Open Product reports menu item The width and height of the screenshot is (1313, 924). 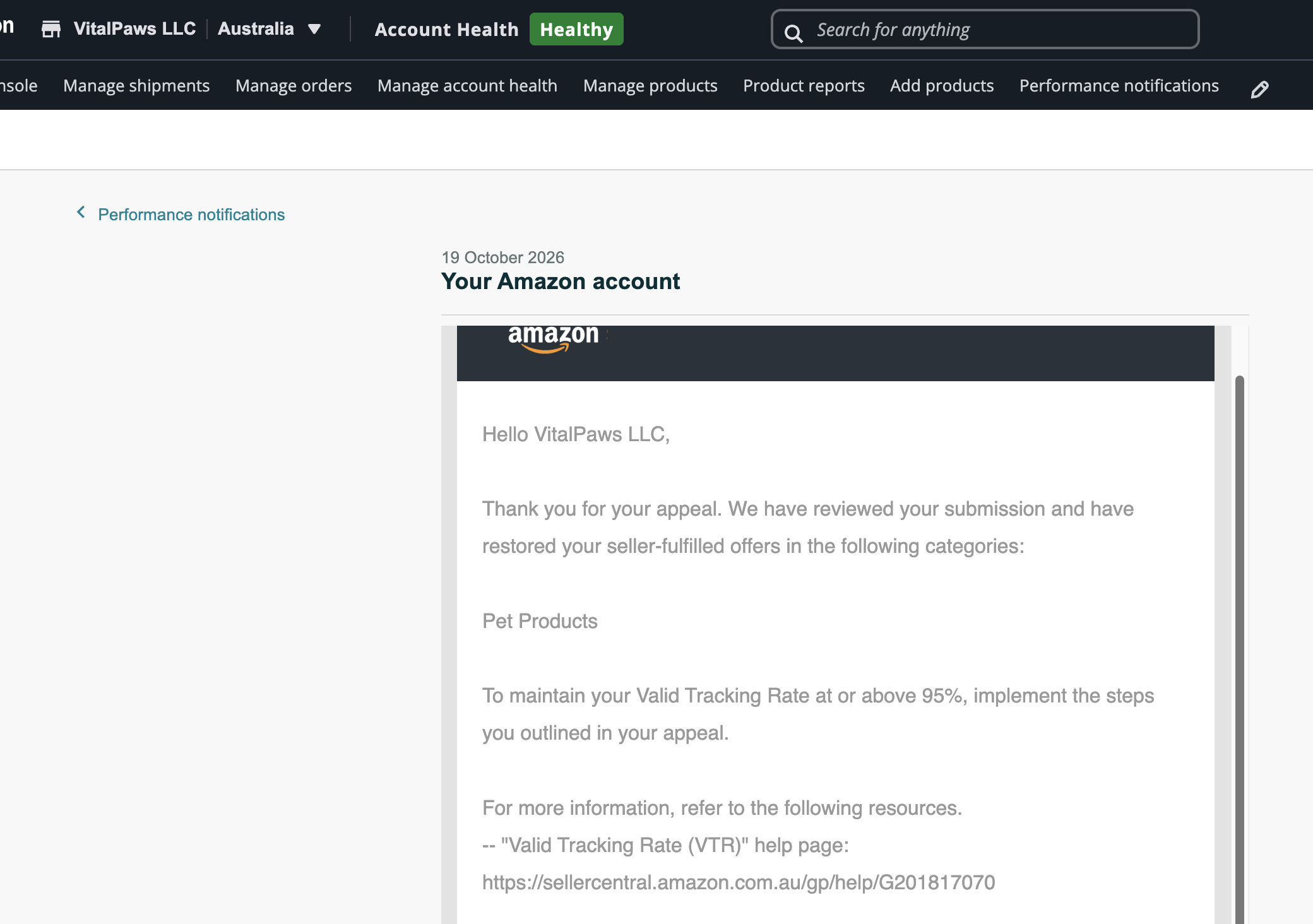click(x=804, y=86)
